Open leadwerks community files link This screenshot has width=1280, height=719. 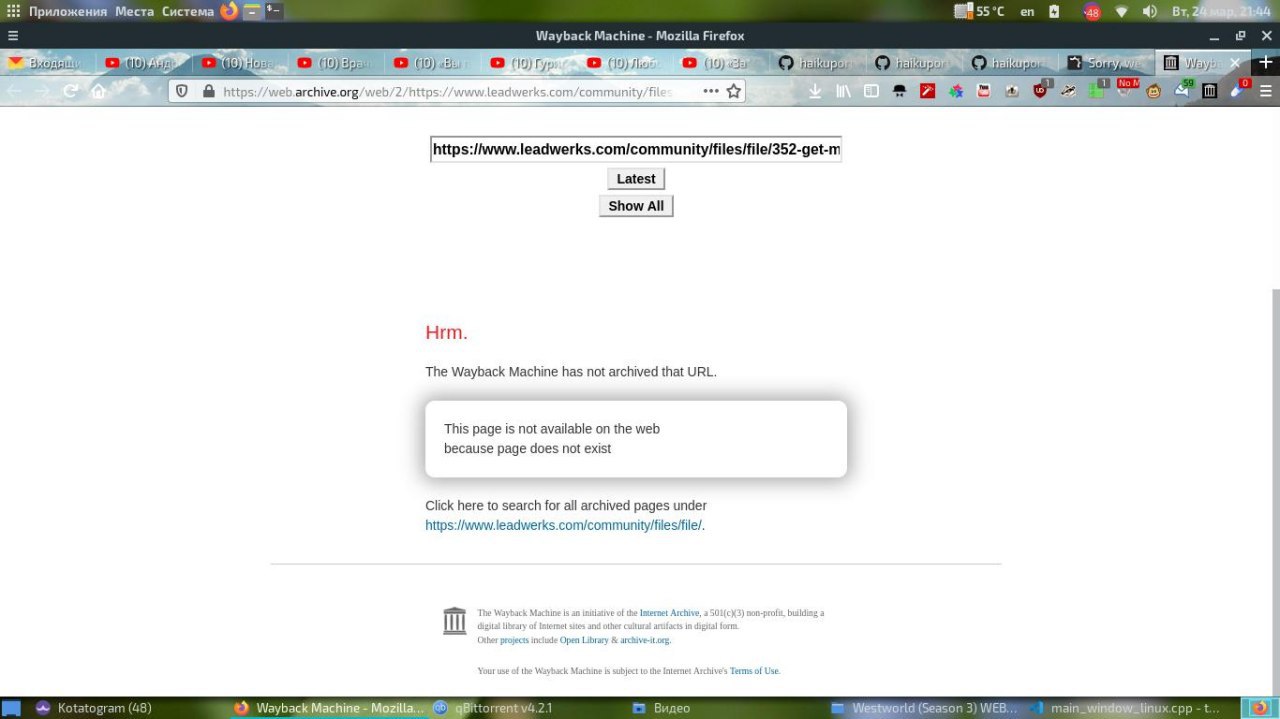point(564,525)
